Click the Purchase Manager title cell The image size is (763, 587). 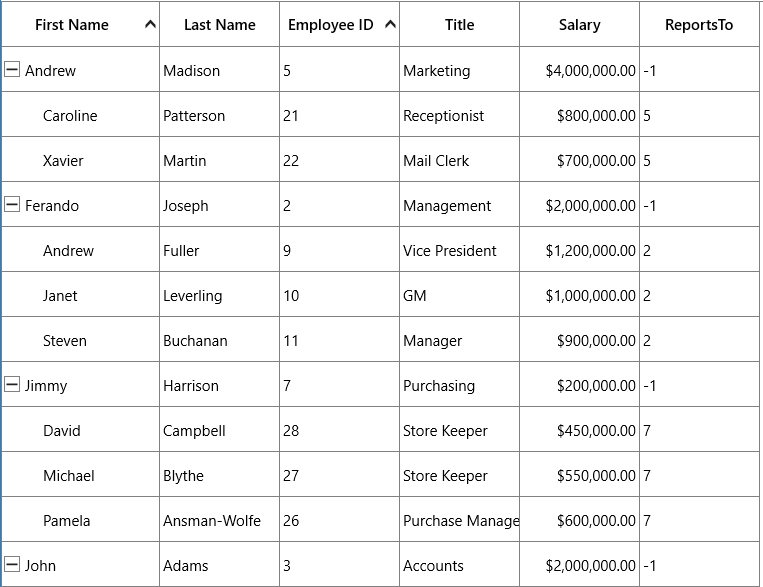tap(459, 521)
